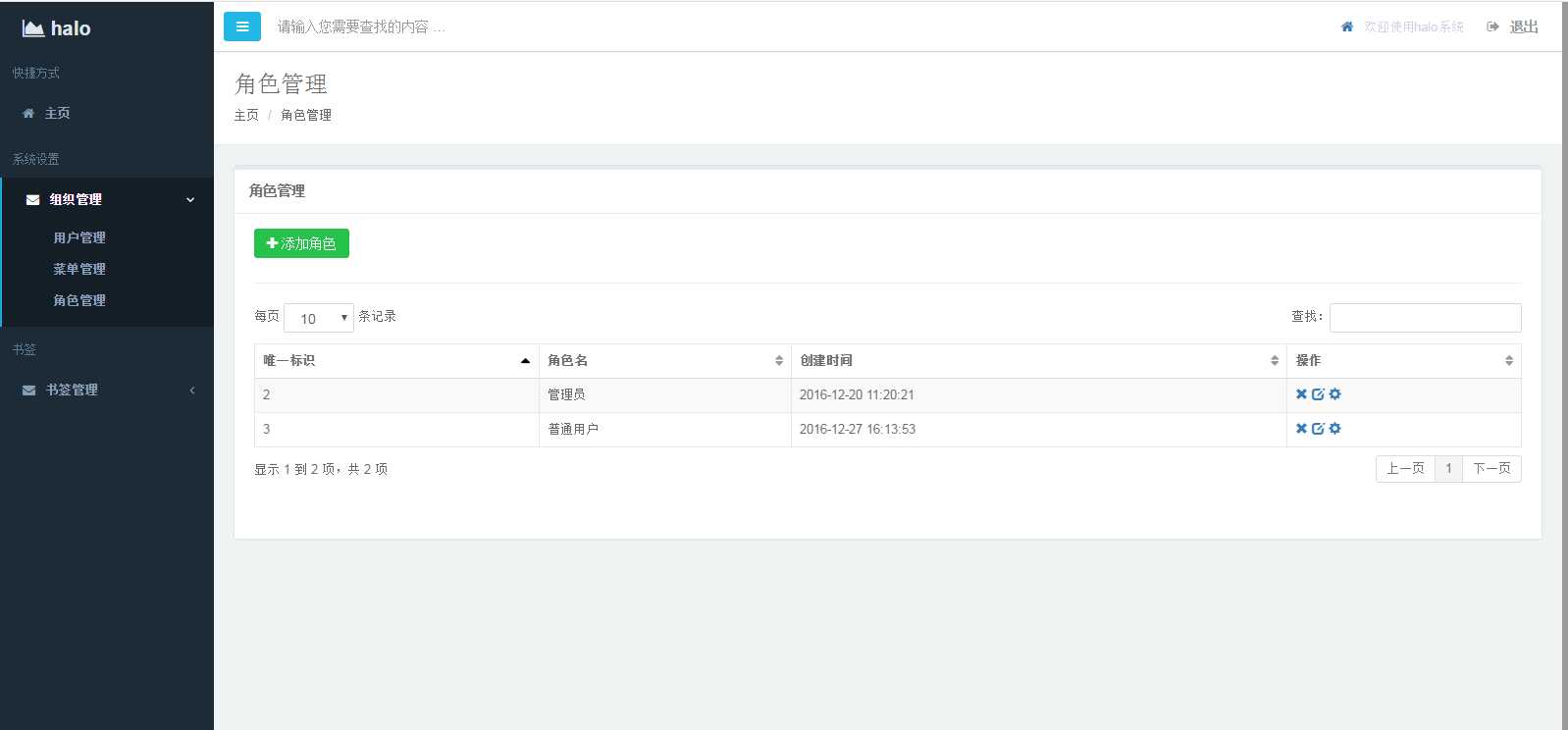Click the logout arrow icon
Viewport: 1568px width, 730px height.
[x=1492, y=26]
